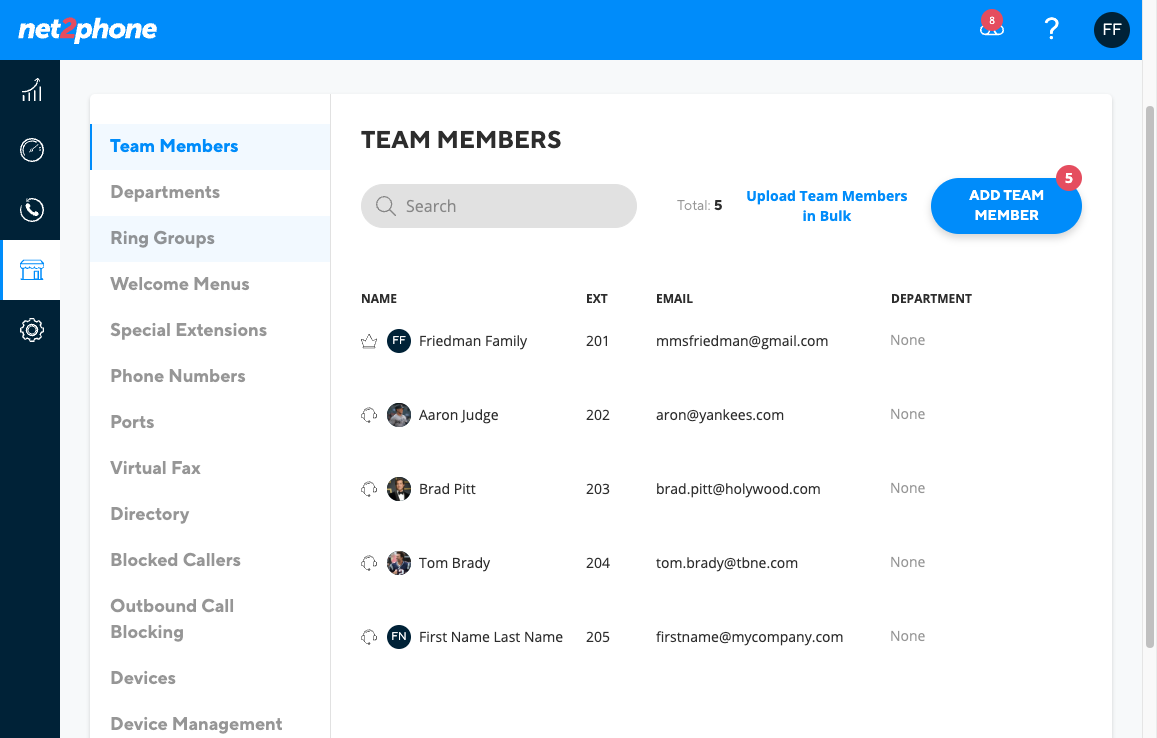
Task: Click the net2phone logo
Action: point(87,30)
